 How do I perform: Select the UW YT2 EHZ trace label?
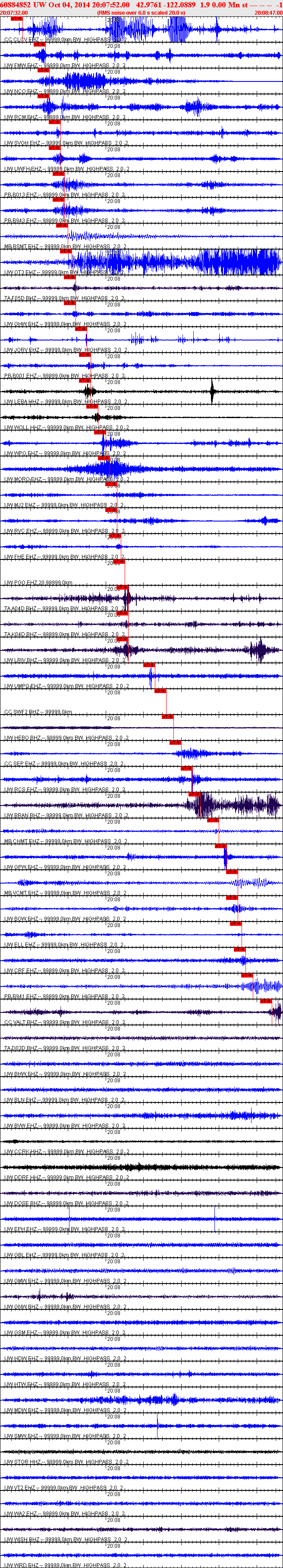(x=65, y=1488)
